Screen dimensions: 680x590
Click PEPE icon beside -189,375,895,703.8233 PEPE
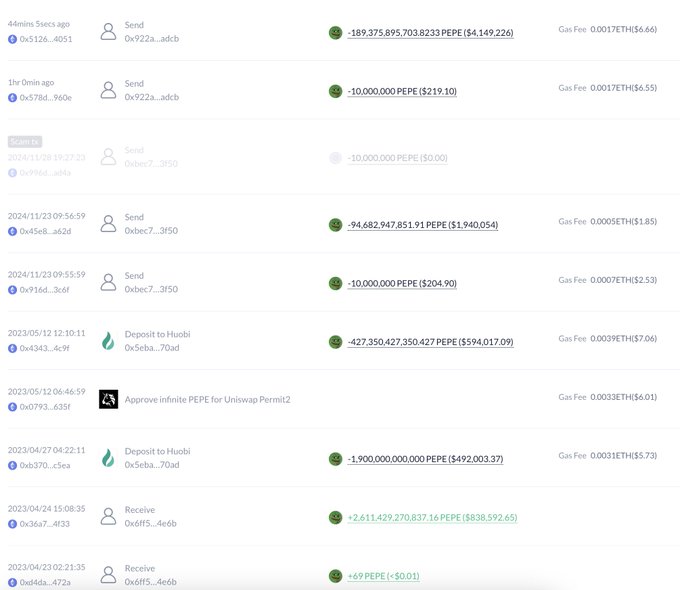click(335, 33)
